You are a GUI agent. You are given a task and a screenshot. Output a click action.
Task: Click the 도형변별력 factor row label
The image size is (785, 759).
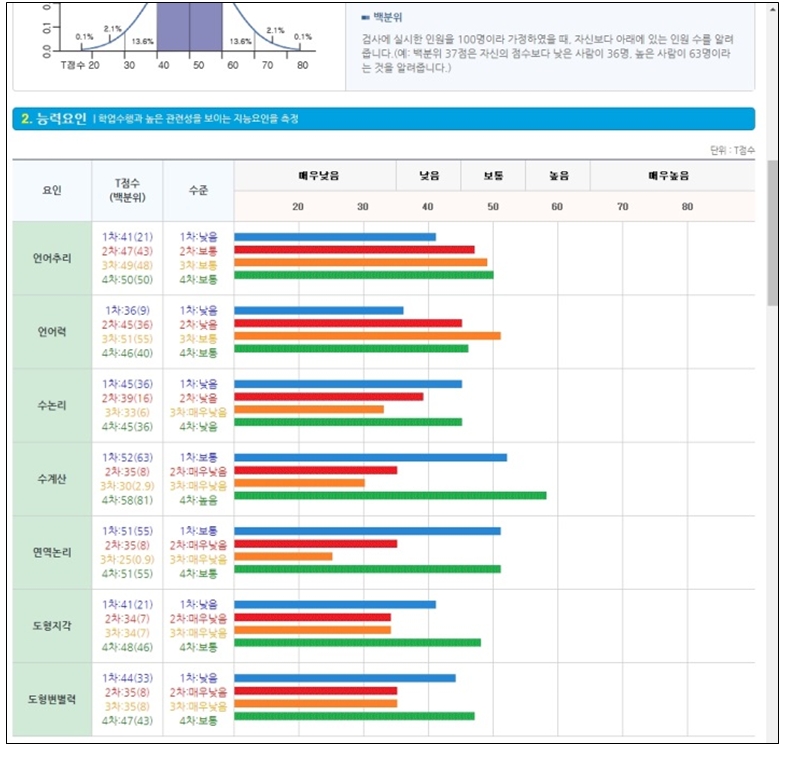pos(52,699)
